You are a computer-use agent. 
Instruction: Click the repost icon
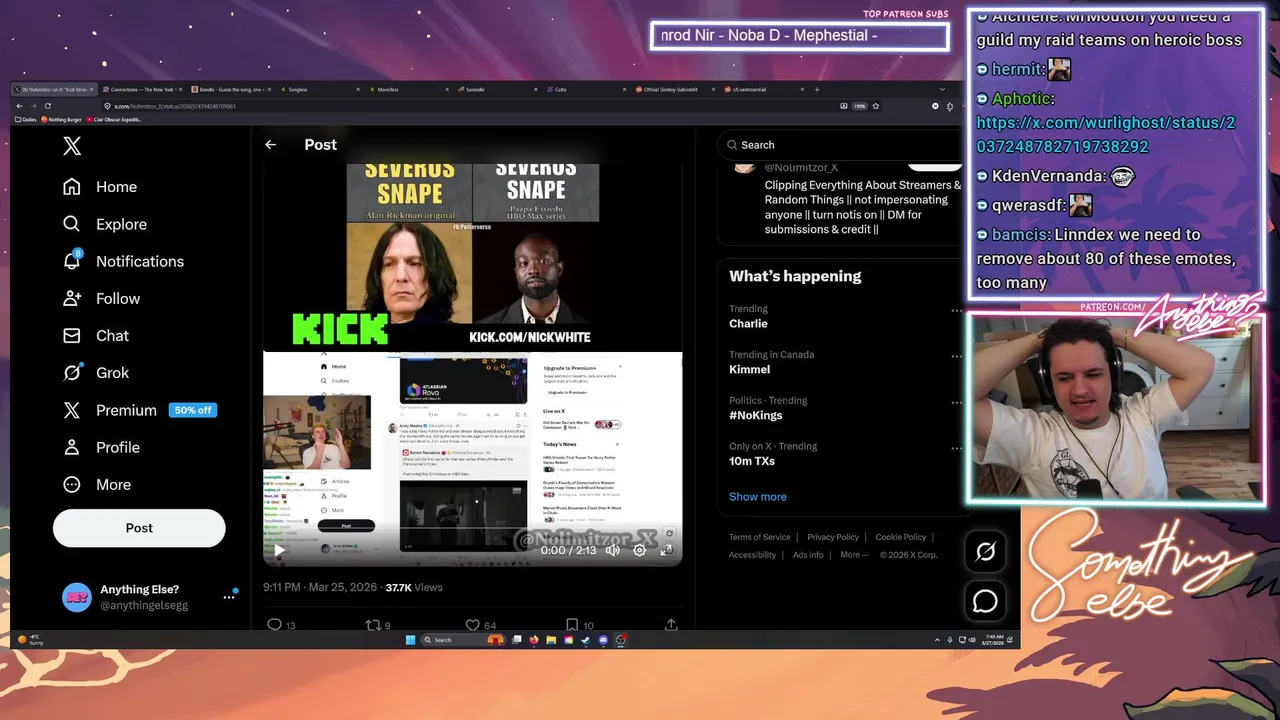point(373,624)
